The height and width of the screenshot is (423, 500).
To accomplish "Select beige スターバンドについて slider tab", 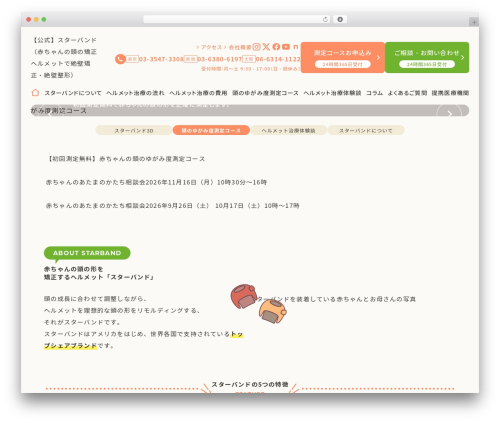I will 366,130.
